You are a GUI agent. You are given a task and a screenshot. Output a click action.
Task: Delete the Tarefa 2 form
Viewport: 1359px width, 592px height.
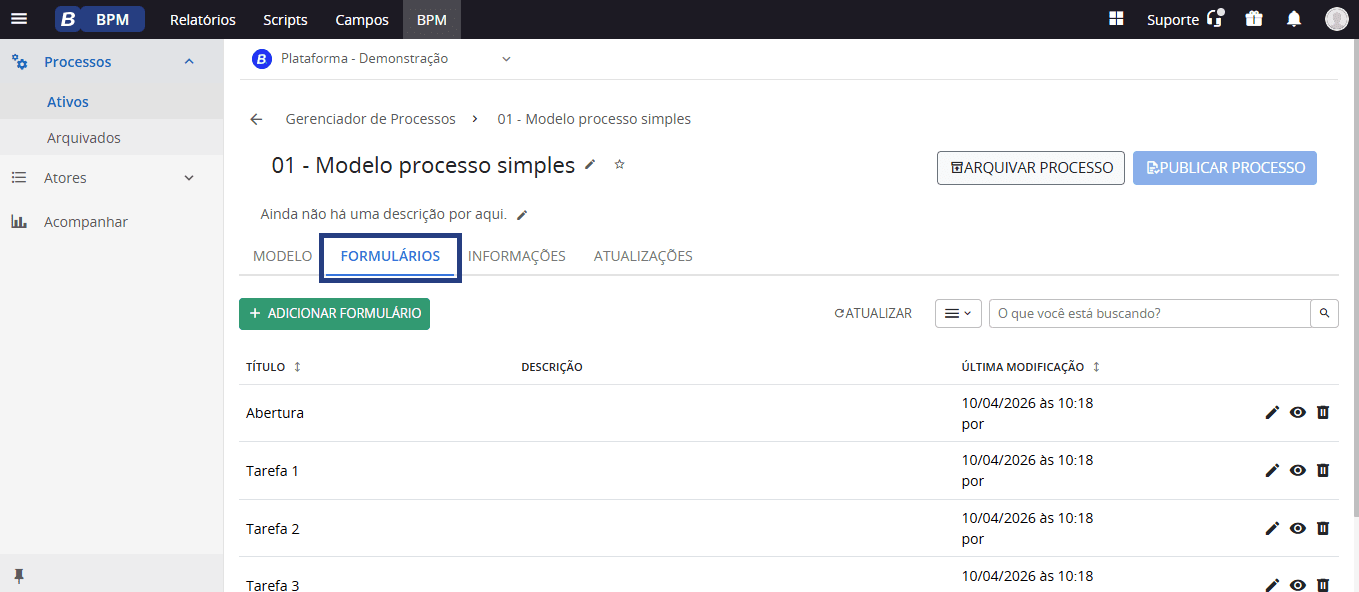(1323, 528)
